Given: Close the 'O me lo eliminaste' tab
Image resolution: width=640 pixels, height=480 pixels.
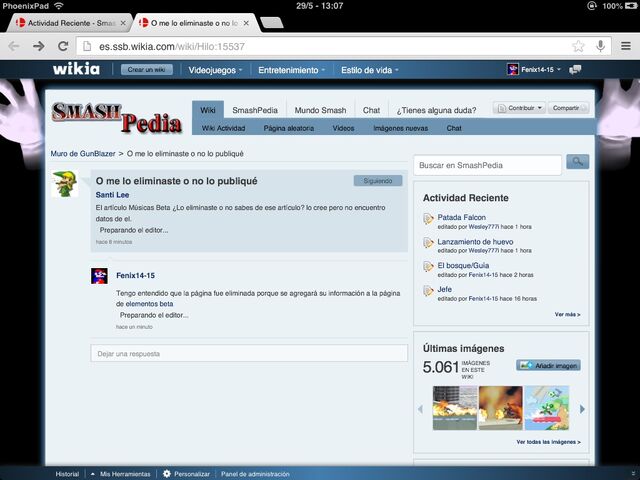Looking at the screenshot, I should pos(246,23).
